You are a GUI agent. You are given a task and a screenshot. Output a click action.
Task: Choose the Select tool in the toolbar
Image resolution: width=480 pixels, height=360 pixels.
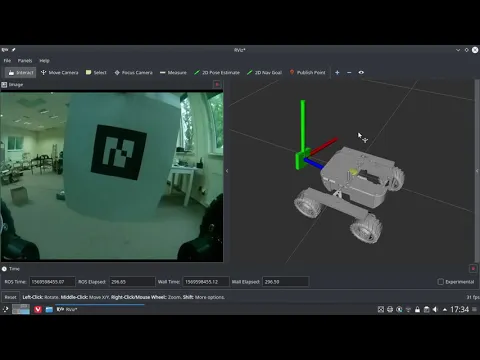(96, 72)
